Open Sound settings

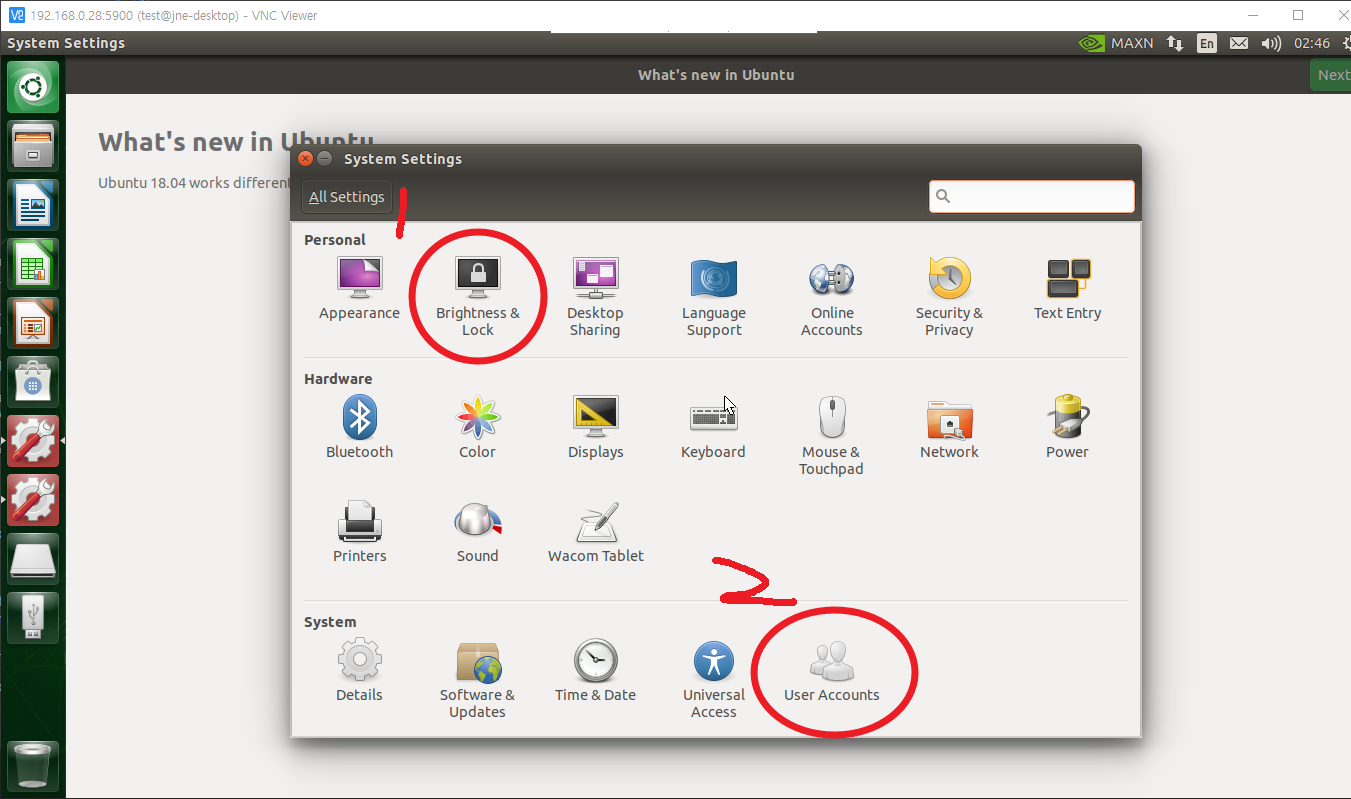coord(478,533)
